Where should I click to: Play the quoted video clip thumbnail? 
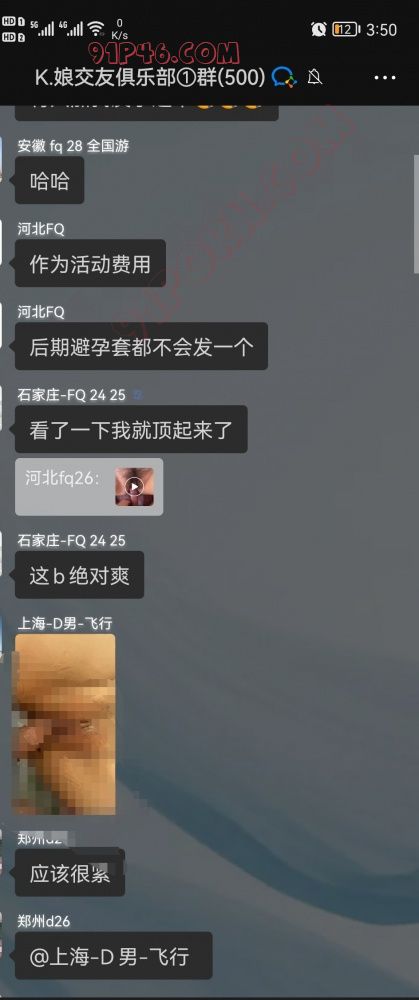coord(134,487)
